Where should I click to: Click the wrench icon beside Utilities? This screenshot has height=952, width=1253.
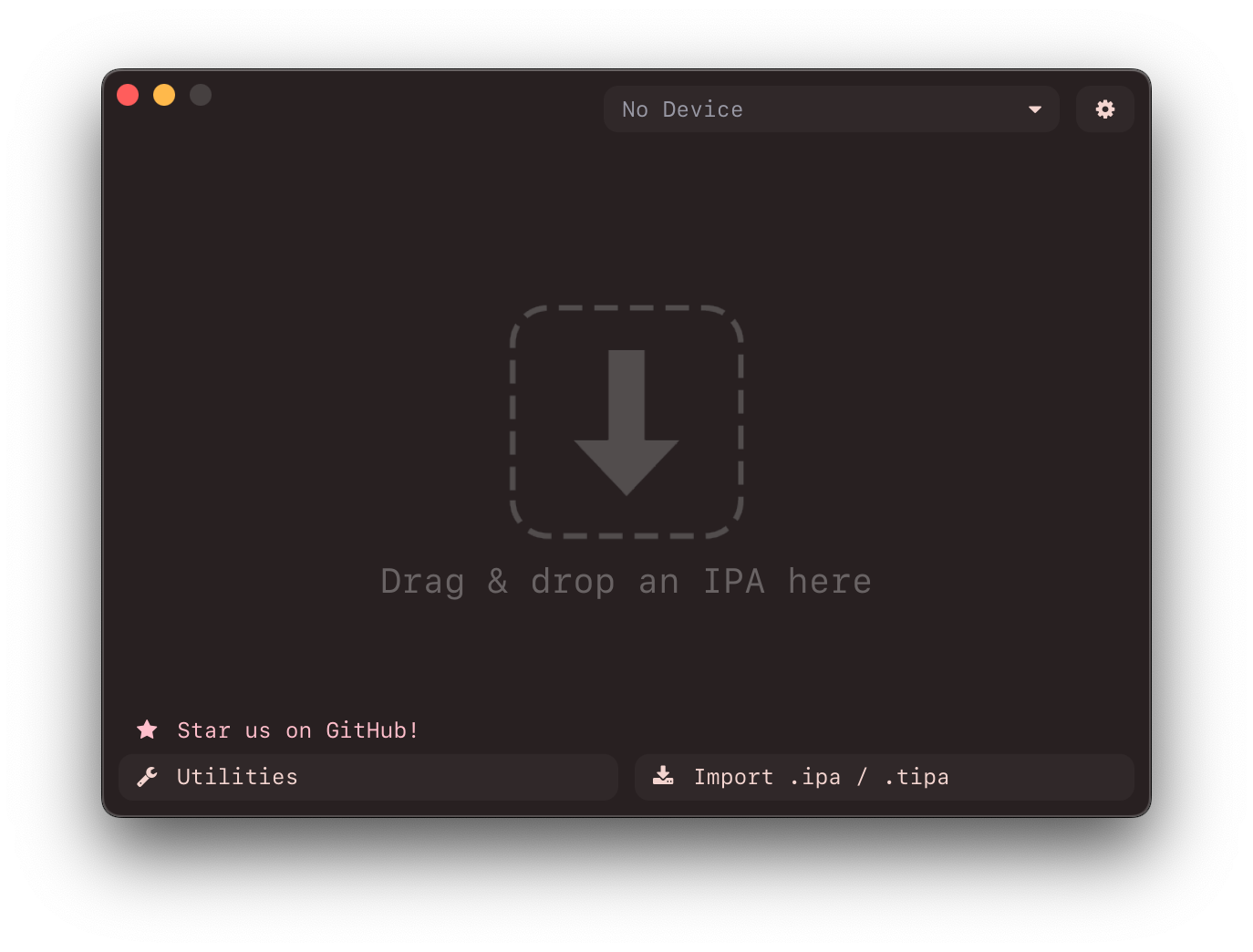click(x=147, y=776)
